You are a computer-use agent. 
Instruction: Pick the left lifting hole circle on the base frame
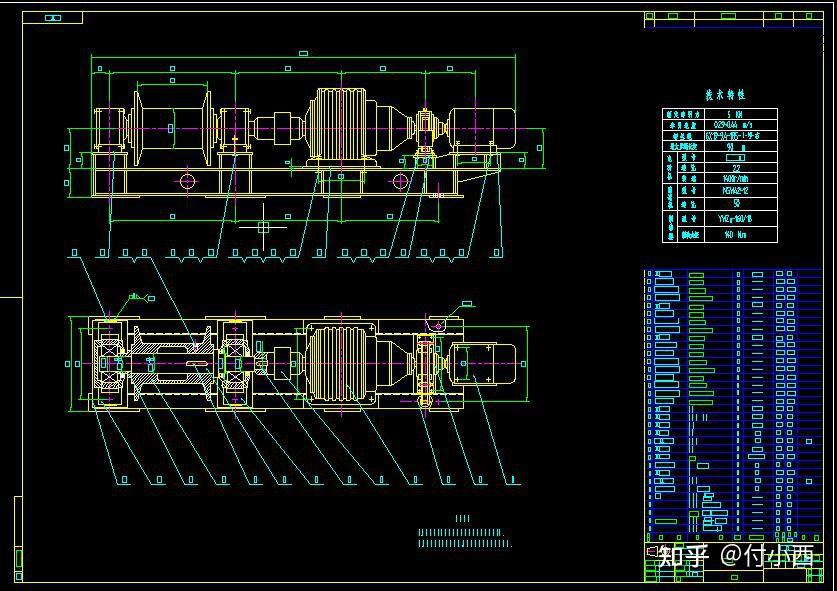click(x=188, y=181)
